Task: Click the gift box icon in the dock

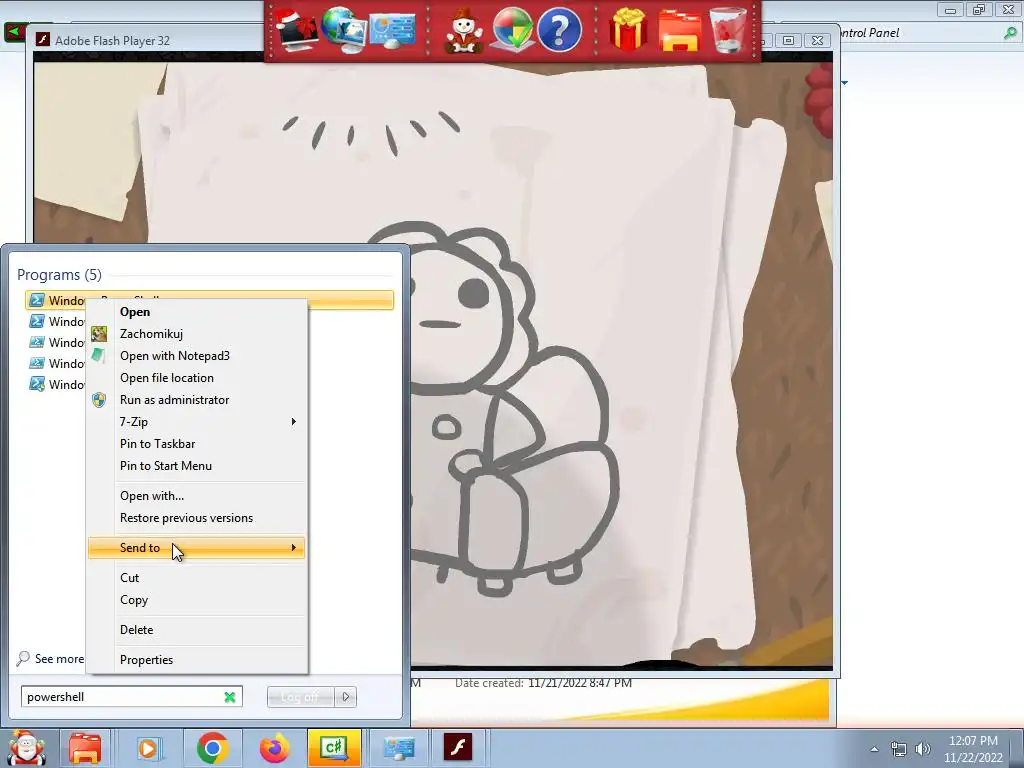Action: pyautogui.click(x=628, y=29)
